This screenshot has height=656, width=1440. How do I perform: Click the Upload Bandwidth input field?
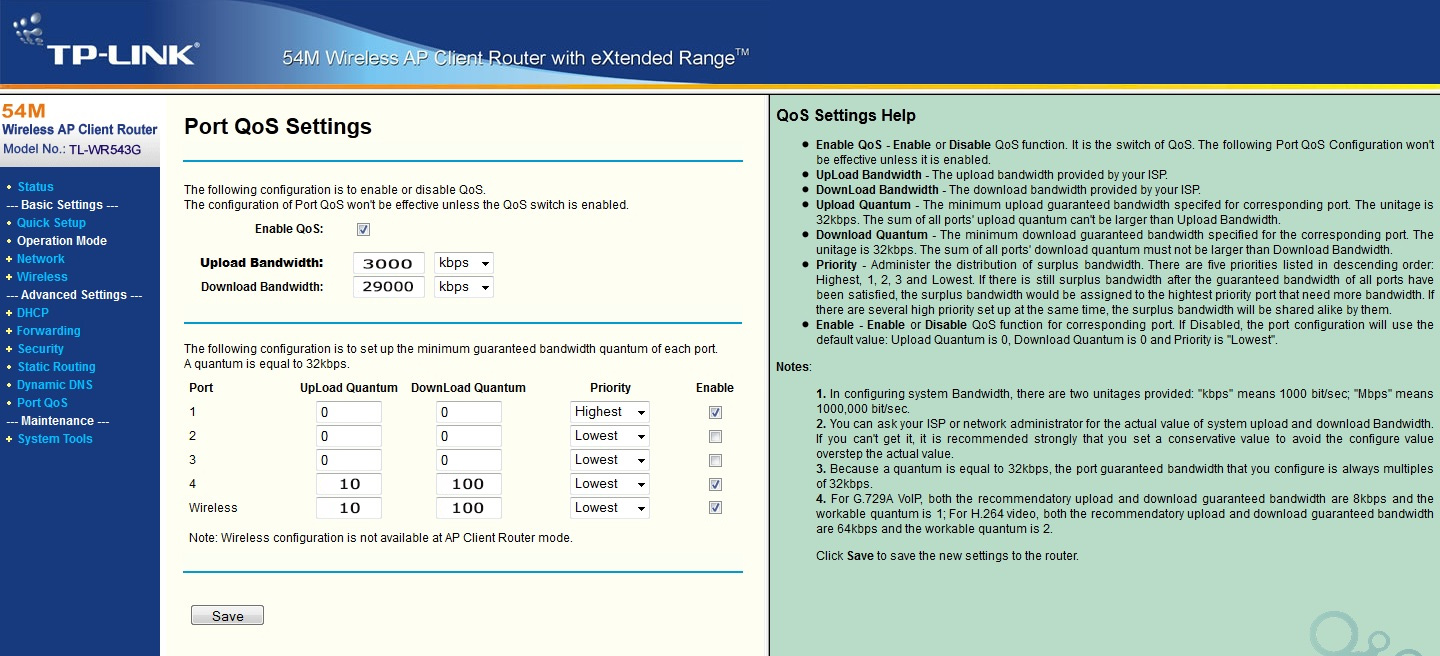click(388, 264)
